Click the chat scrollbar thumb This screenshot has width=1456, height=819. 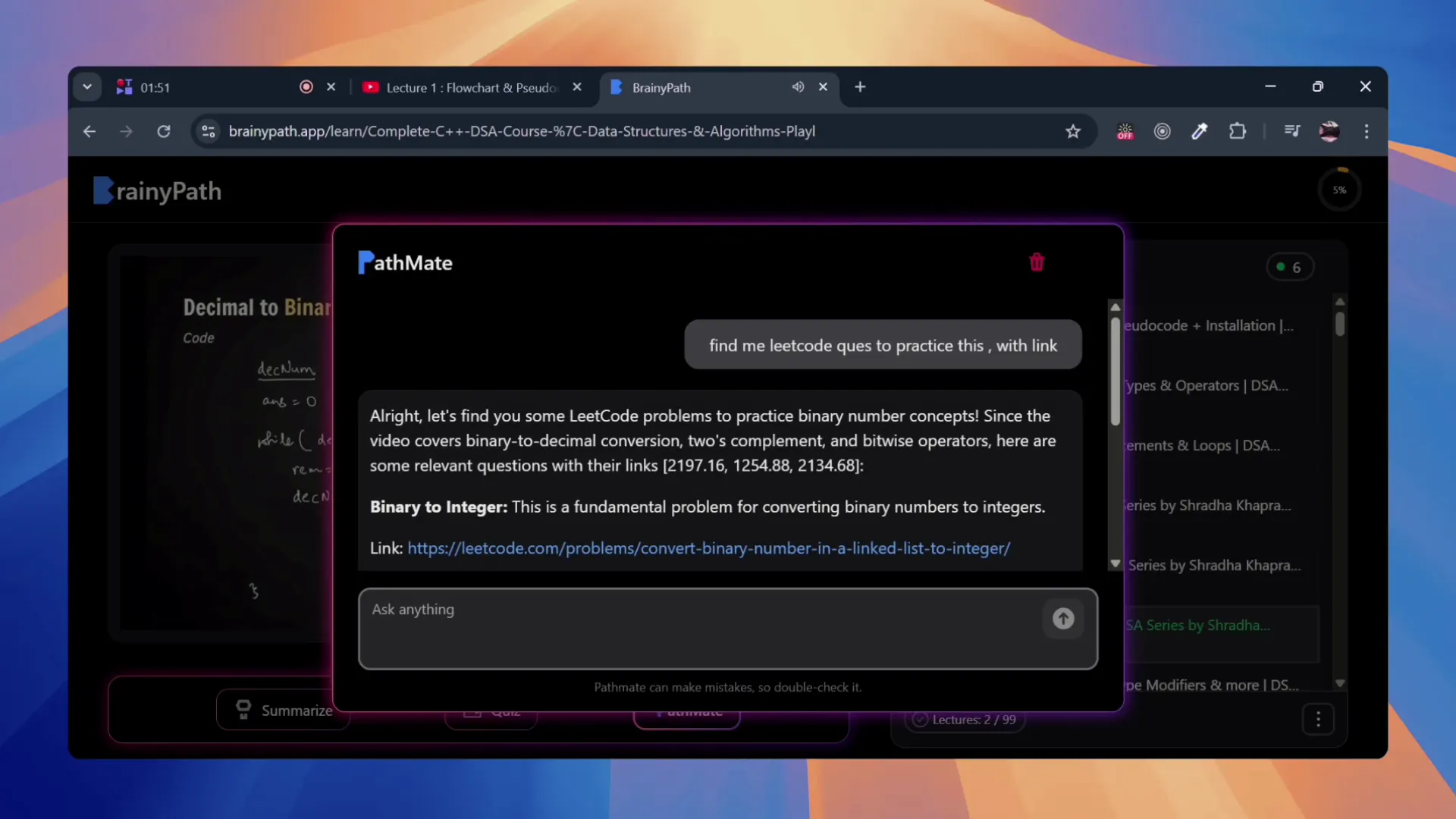tap(1115, 372)
